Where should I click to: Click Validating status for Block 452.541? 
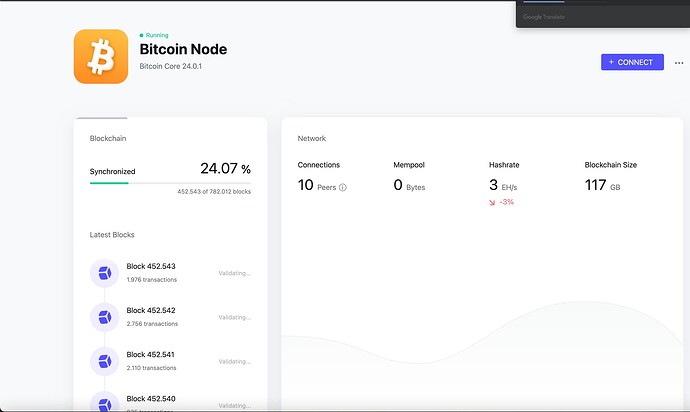235,361
